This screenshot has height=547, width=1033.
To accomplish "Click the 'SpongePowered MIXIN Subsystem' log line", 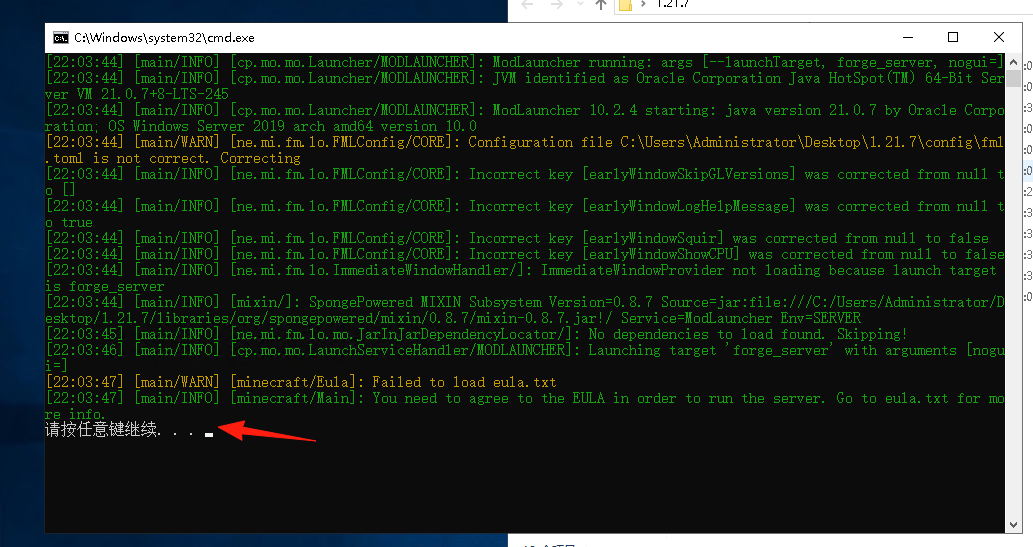I will point(525,310).
